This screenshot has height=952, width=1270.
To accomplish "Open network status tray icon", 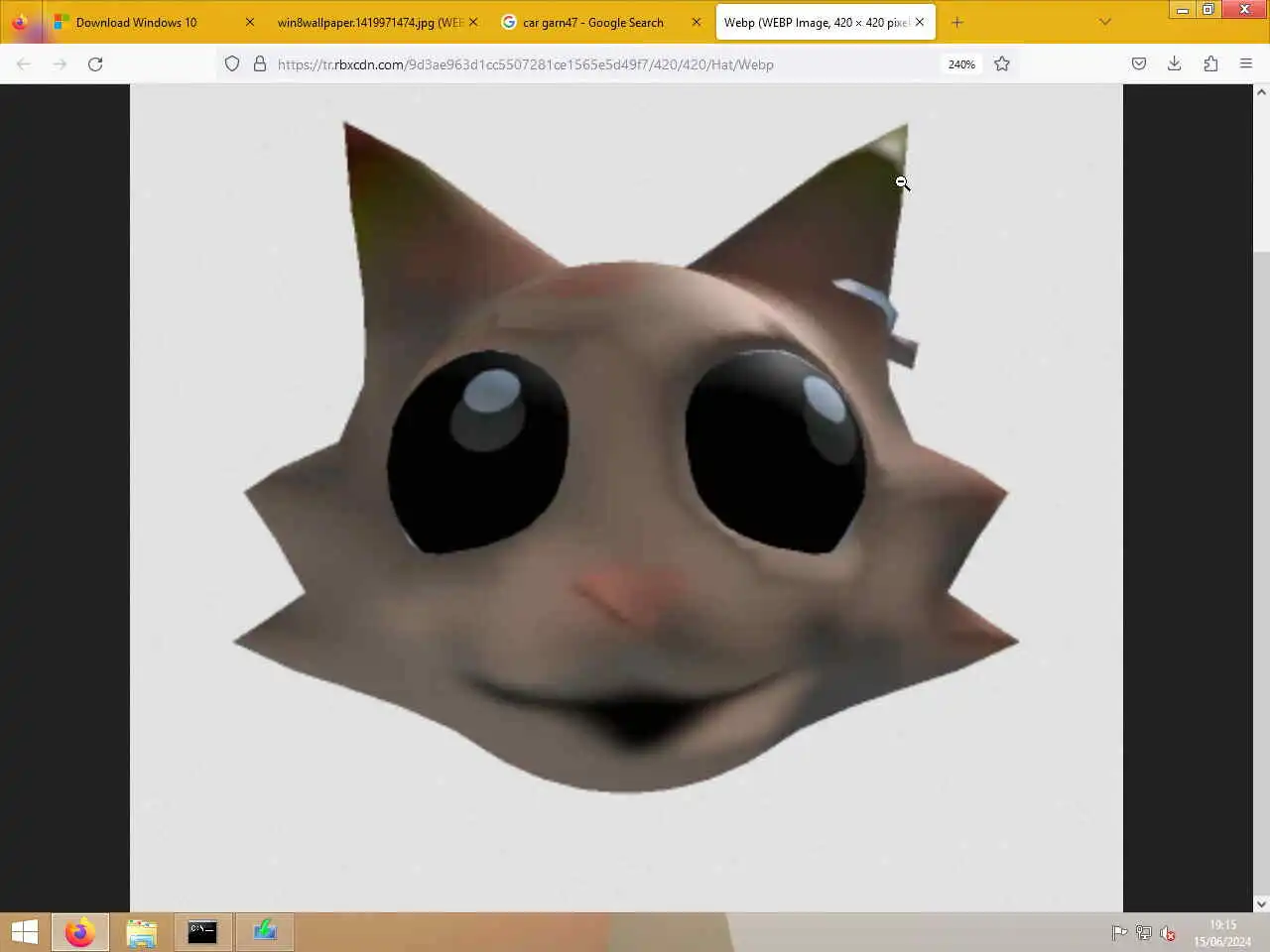I will (1143, 933).
